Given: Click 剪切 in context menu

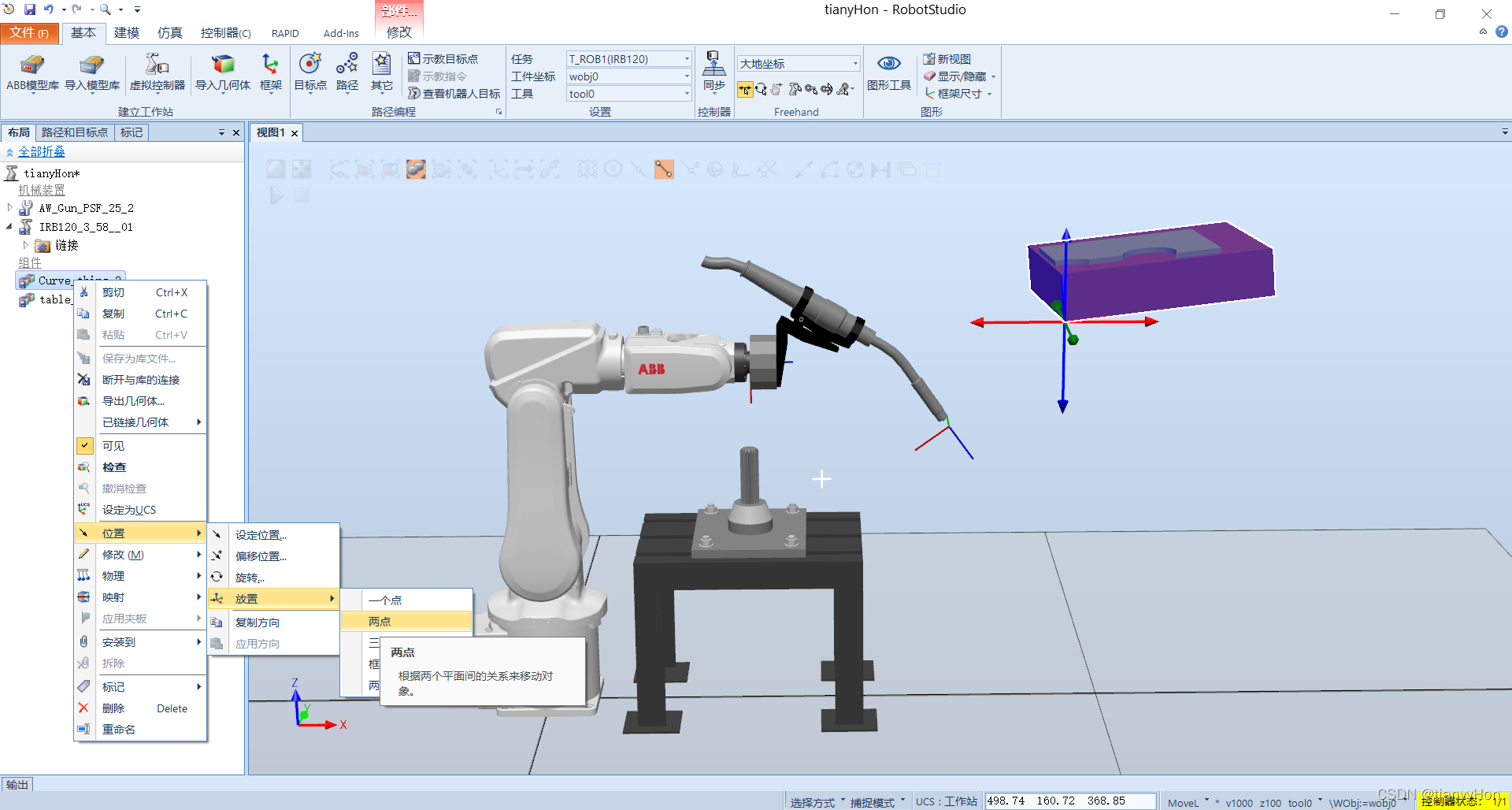Looking at the screenshot, I should coord(140,292).
